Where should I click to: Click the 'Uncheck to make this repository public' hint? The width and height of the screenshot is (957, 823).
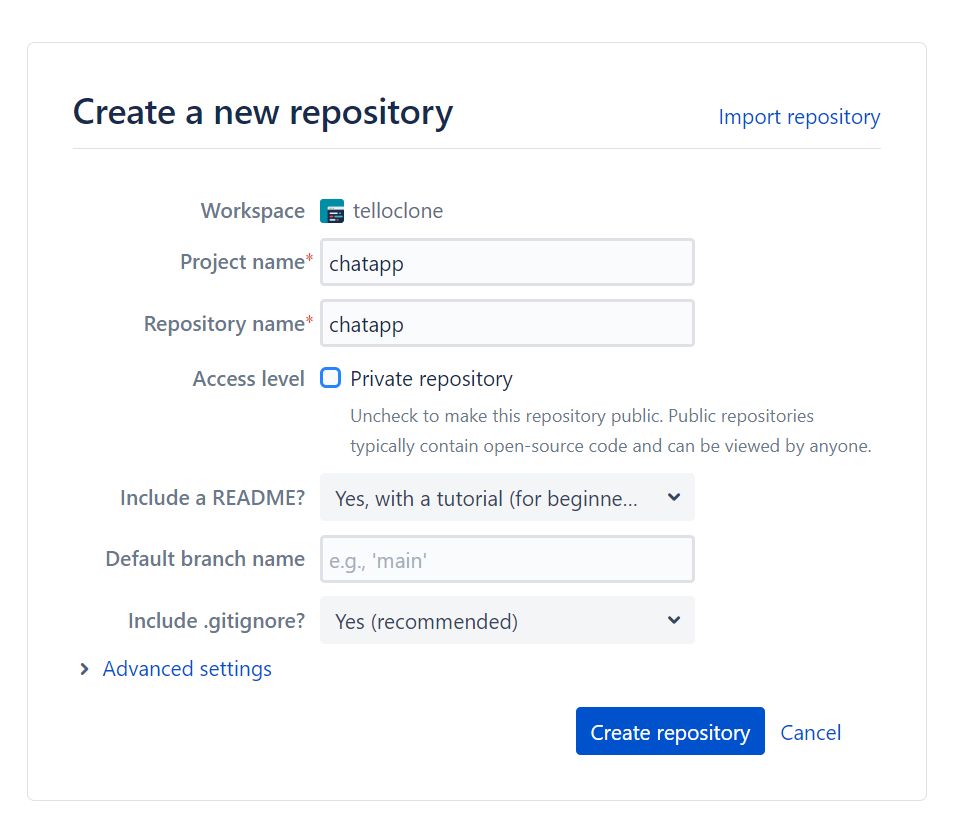pos(610,431)
